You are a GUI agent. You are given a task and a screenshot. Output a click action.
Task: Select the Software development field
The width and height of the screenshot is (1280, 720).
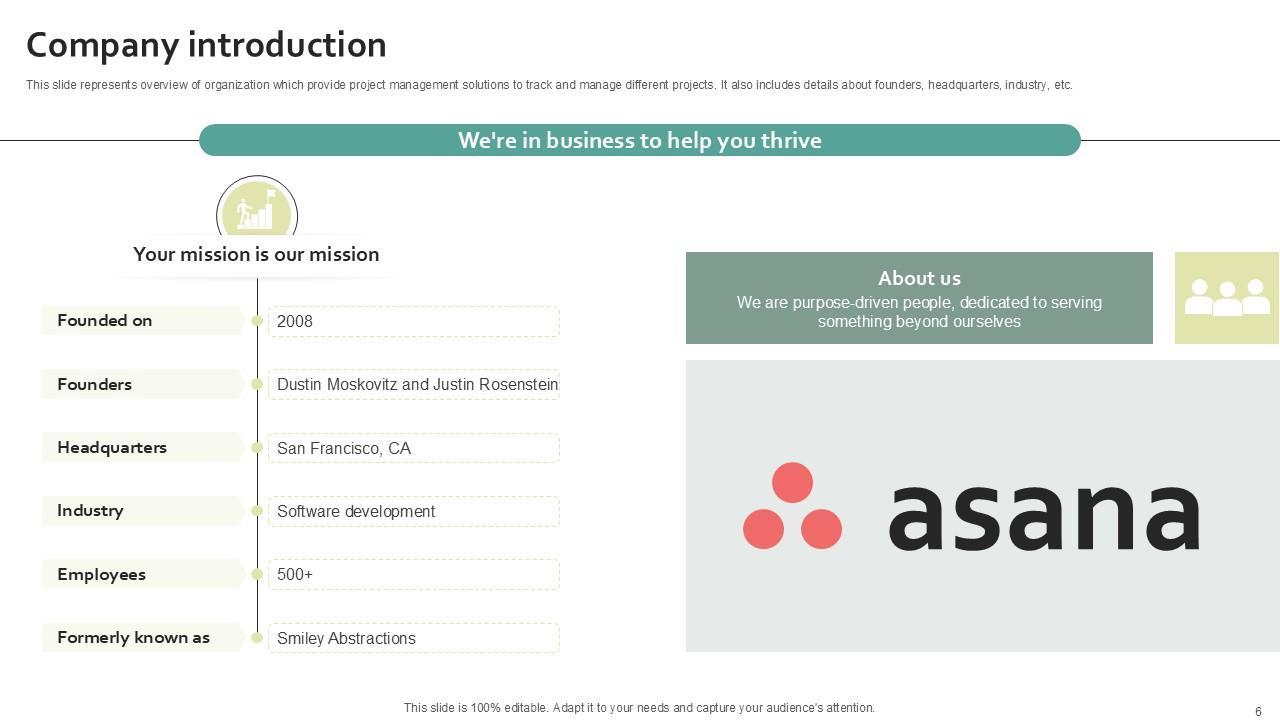tap(413, 511)
